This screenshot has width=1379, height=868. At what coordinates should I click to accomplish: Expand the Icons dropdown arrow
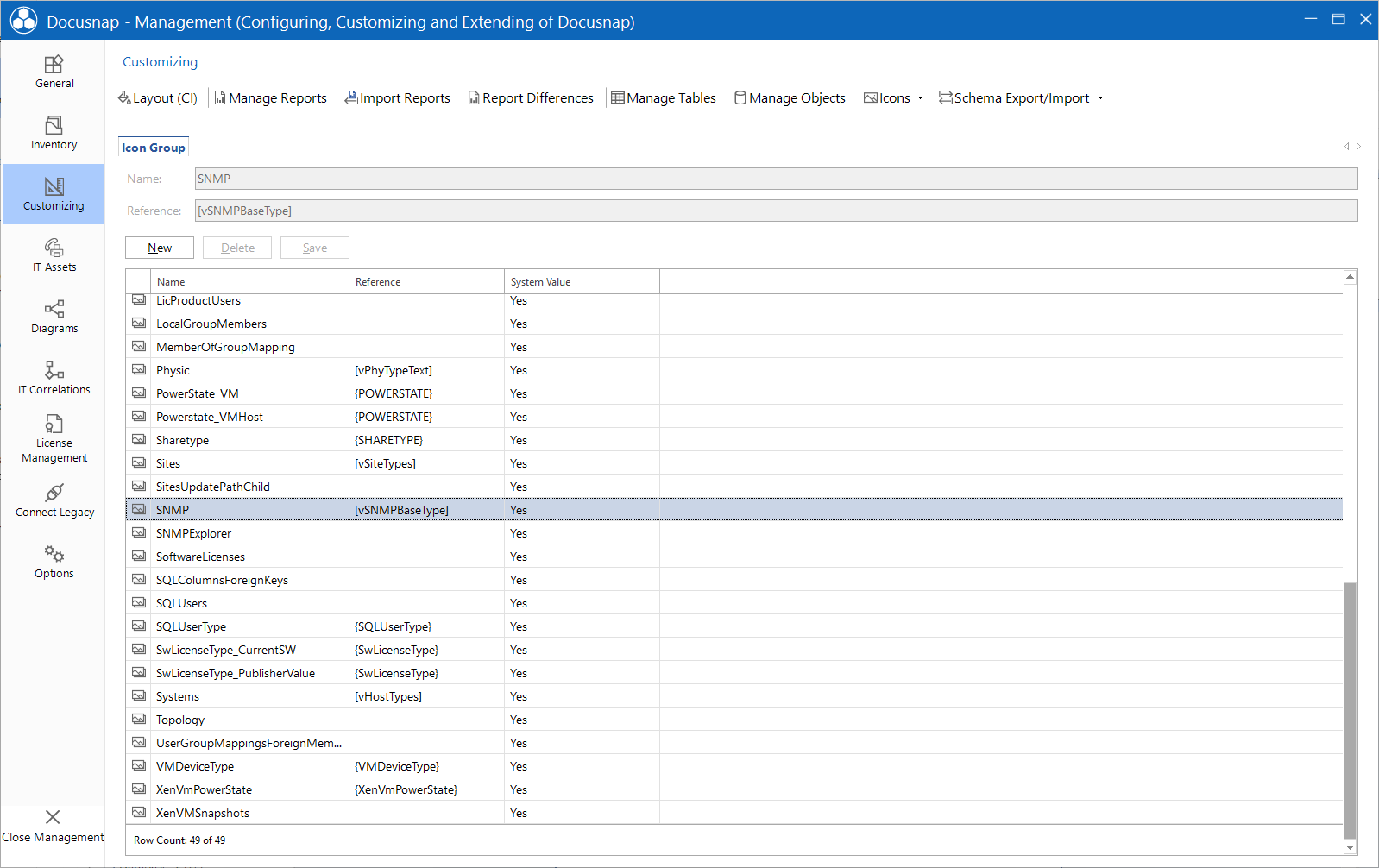[920, 98]
